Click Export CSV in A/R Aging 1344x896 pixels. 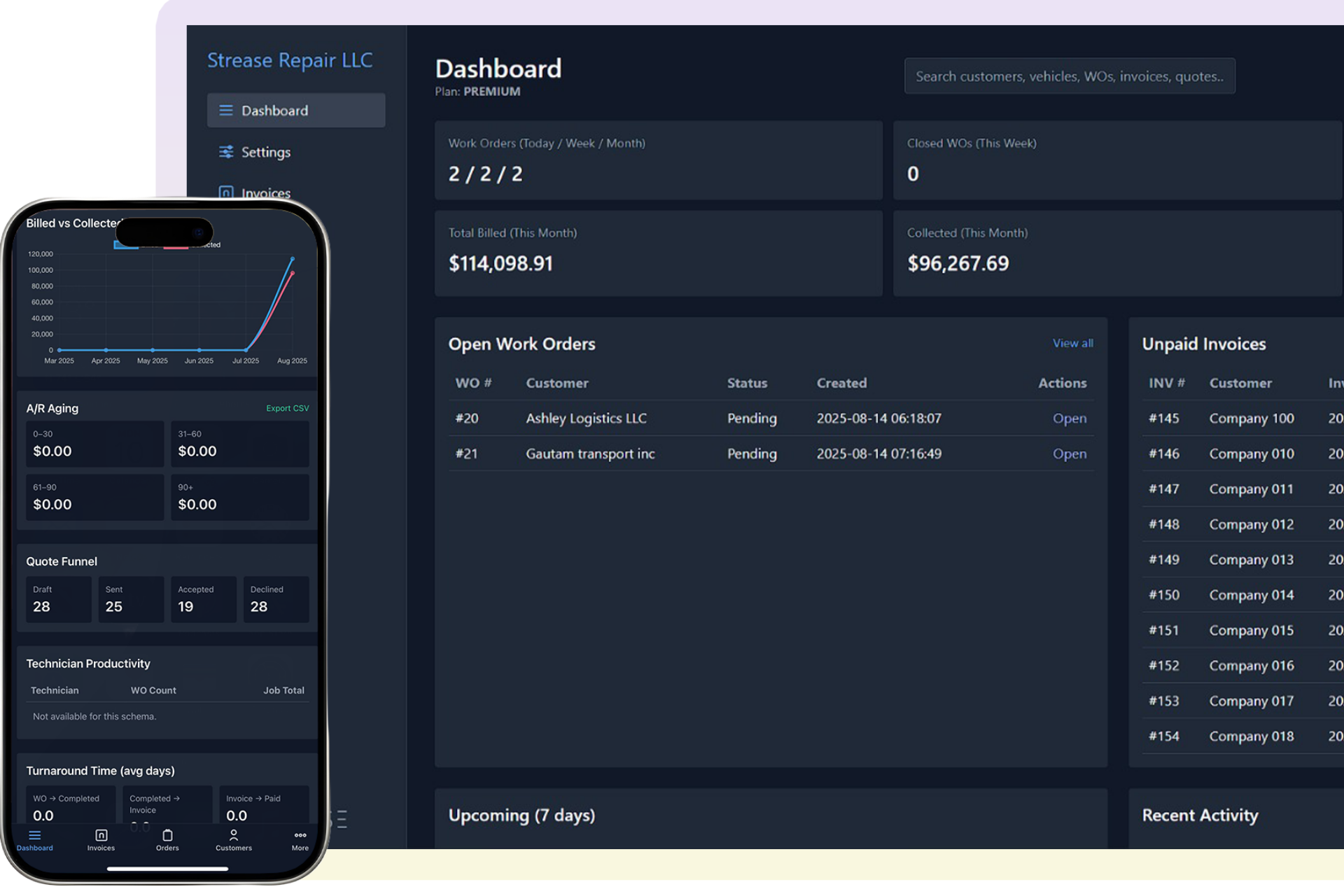click(287, 408)
